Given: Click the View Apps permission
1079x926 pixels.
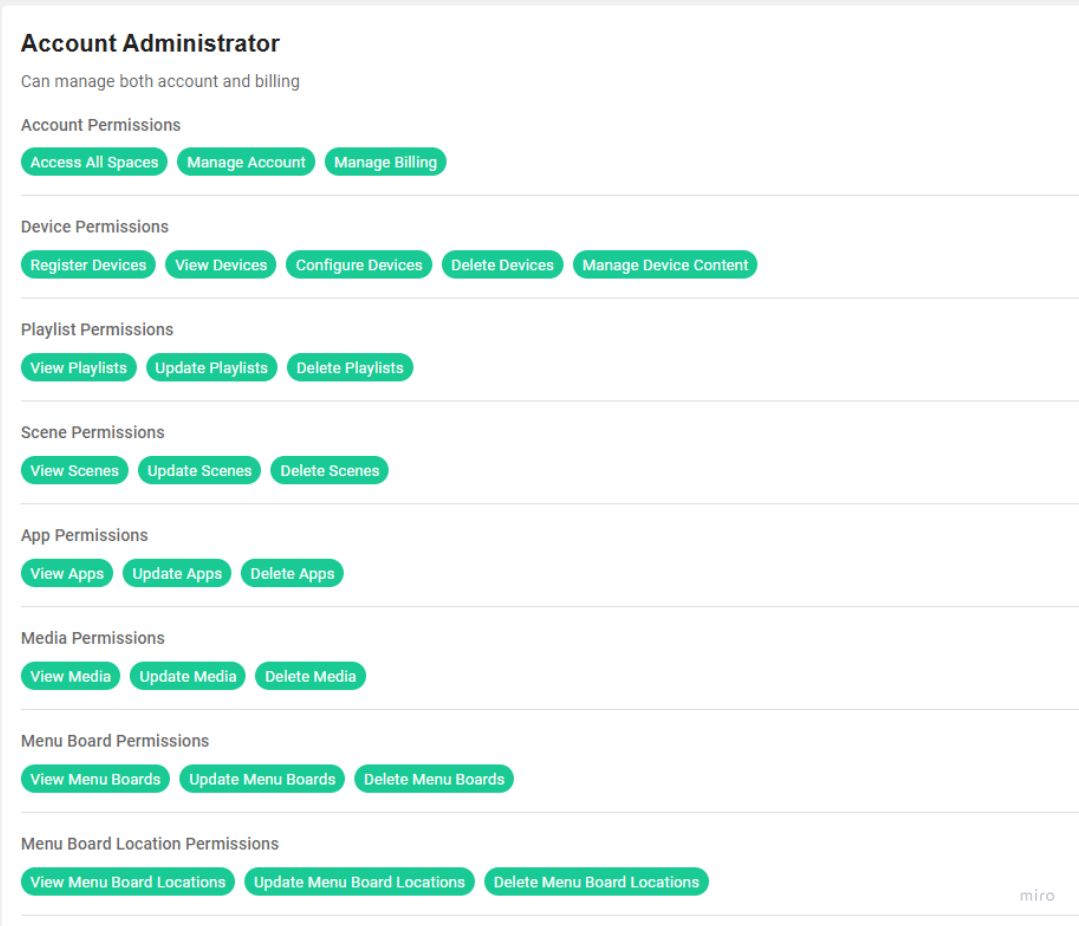Looking at the screenshot, I should click(x=66, y=573).
